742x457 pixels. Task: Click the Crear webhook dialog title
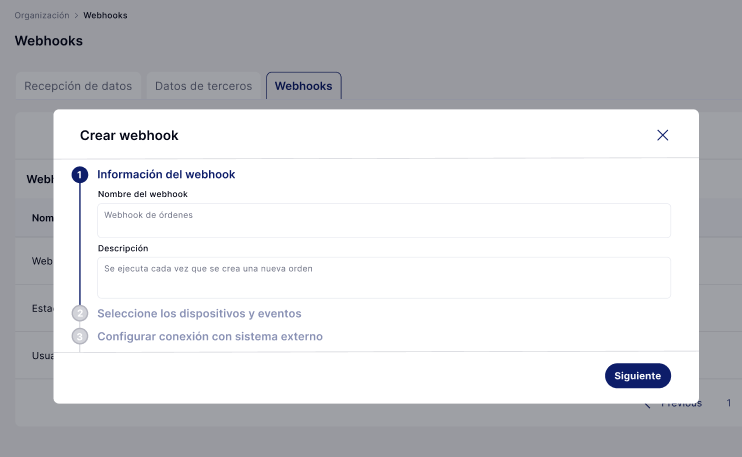coord(129,135)
